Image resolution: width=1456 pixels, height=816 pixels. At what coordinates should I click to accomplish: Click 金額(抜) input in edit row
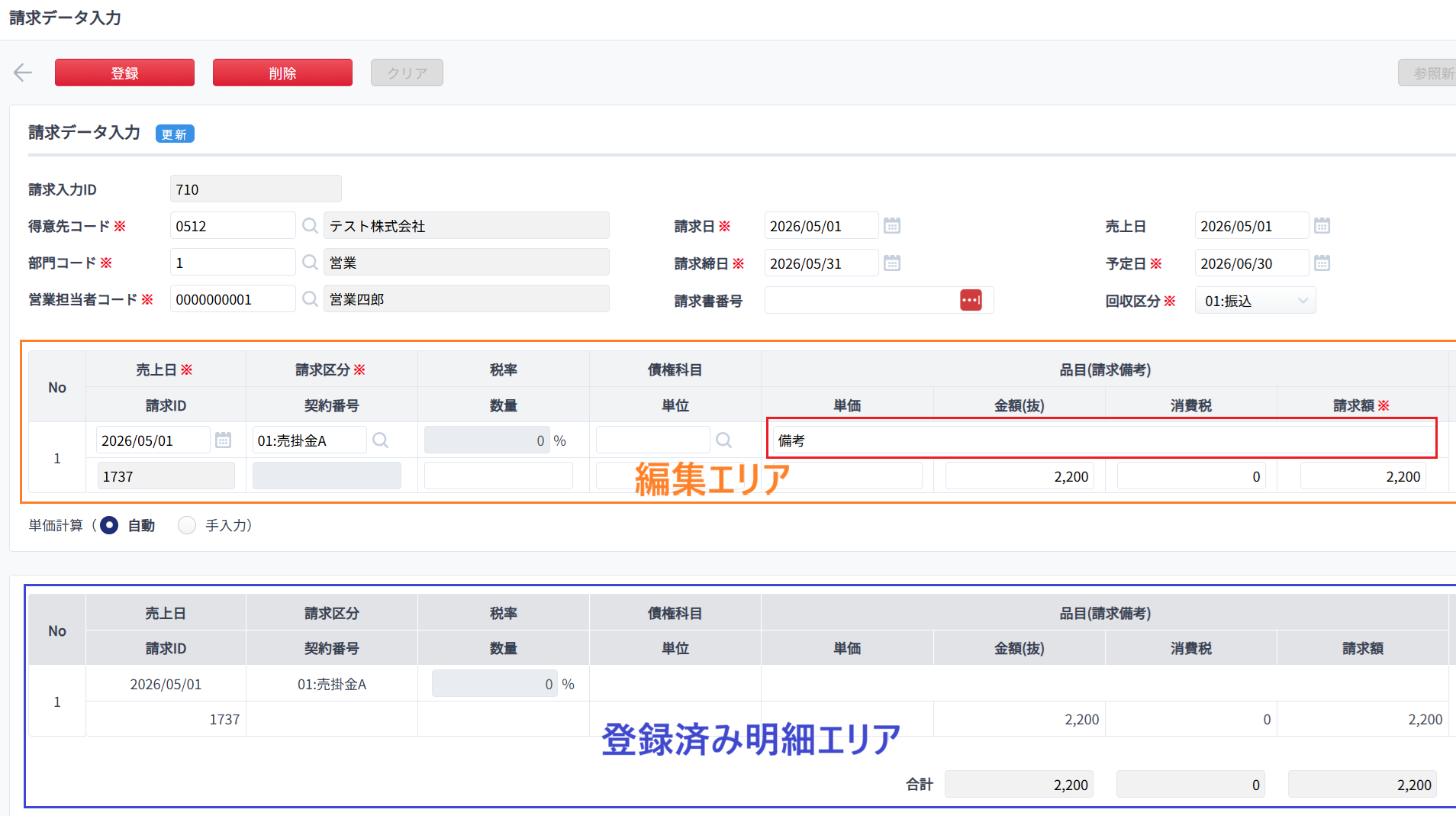1020,476
